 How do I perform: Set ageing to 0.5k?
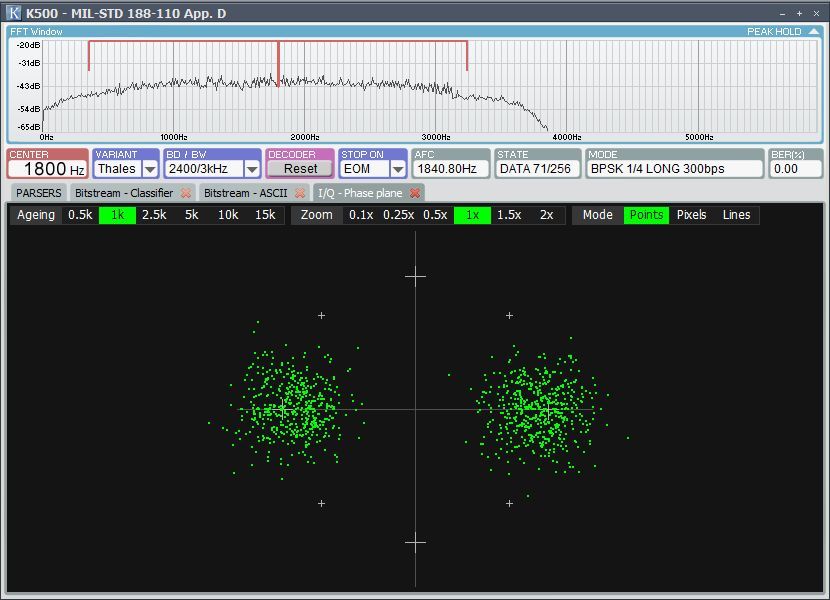(80, 215)
